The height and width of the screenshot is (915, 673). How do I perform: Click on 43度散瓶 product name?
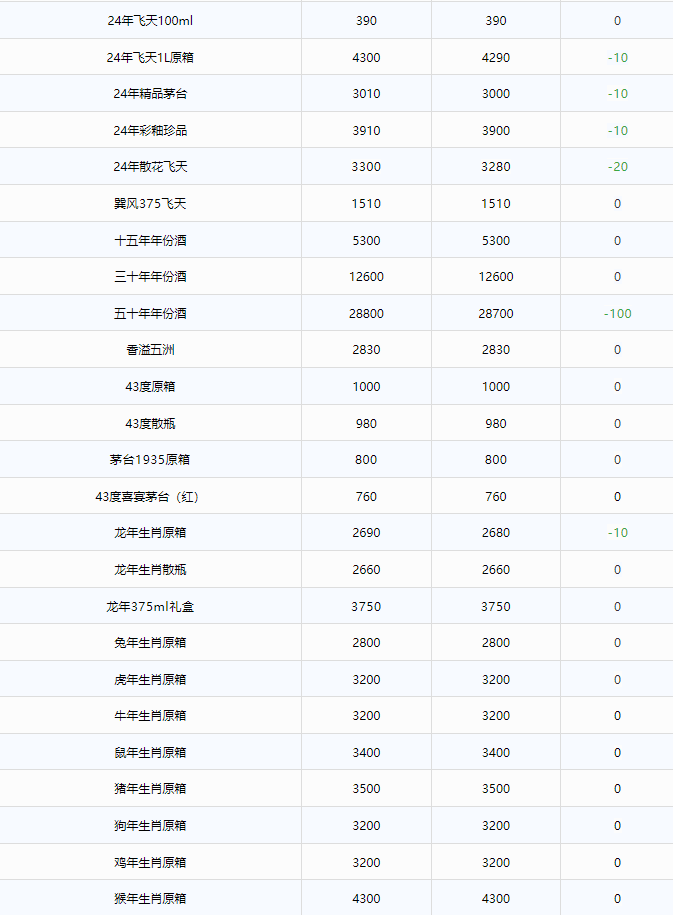tap(150, 424)
